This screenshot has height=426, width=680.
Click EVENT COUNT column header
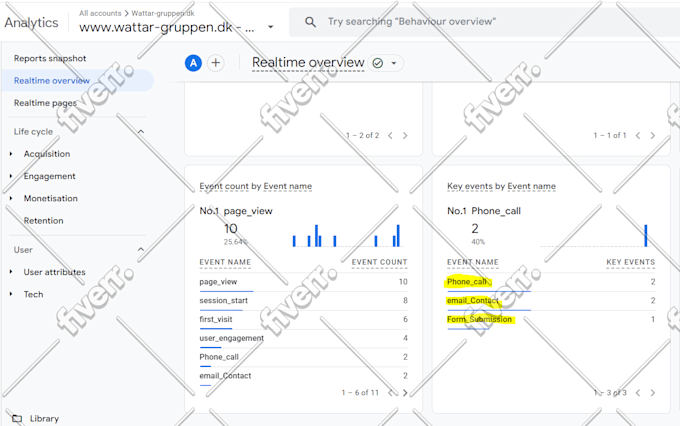(x=379, y=262)
